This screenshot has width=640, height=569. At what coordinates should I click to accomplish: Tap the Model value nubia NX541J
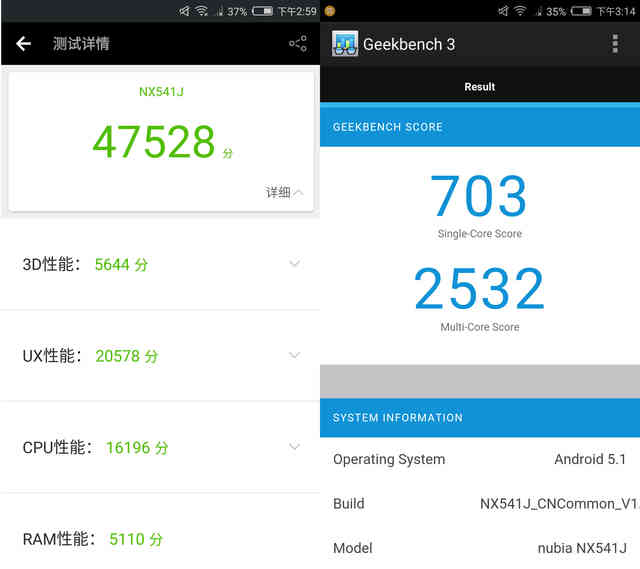click(582, 548)
